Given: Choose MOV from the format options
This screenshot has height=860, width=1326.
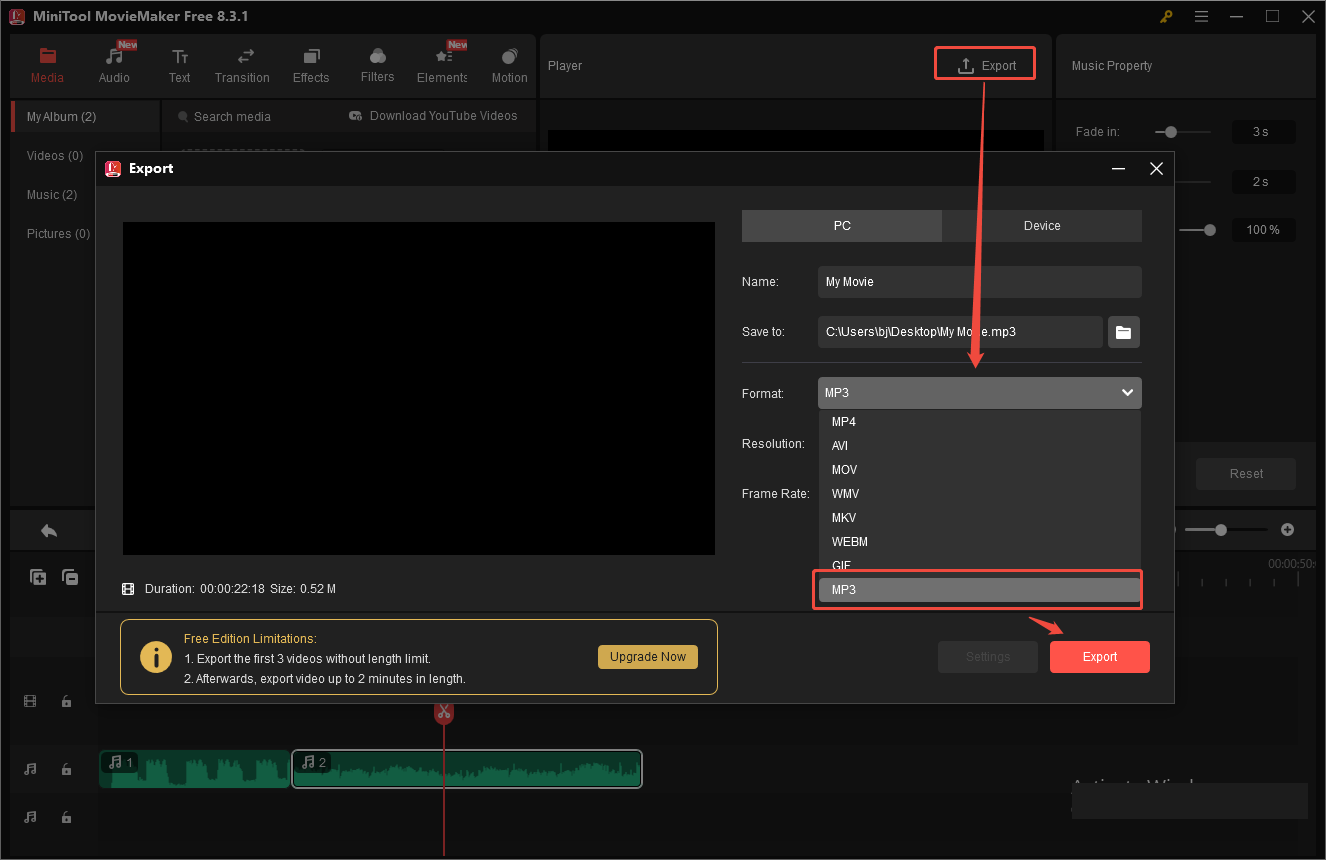Looking at the screenshot, I should 843,469.
